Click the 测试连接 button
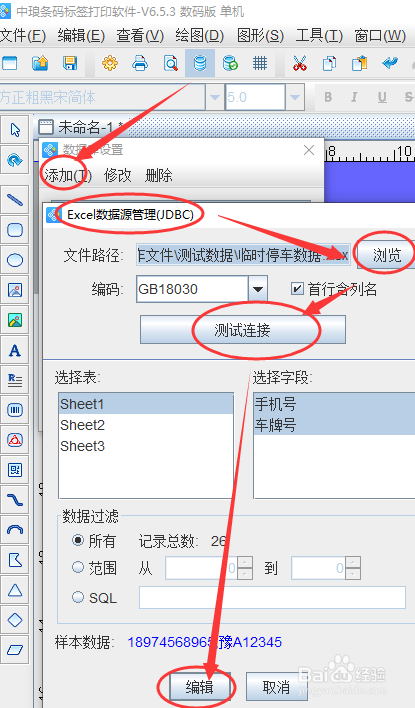This screenshot has height=708, width=415. point(242,330)
